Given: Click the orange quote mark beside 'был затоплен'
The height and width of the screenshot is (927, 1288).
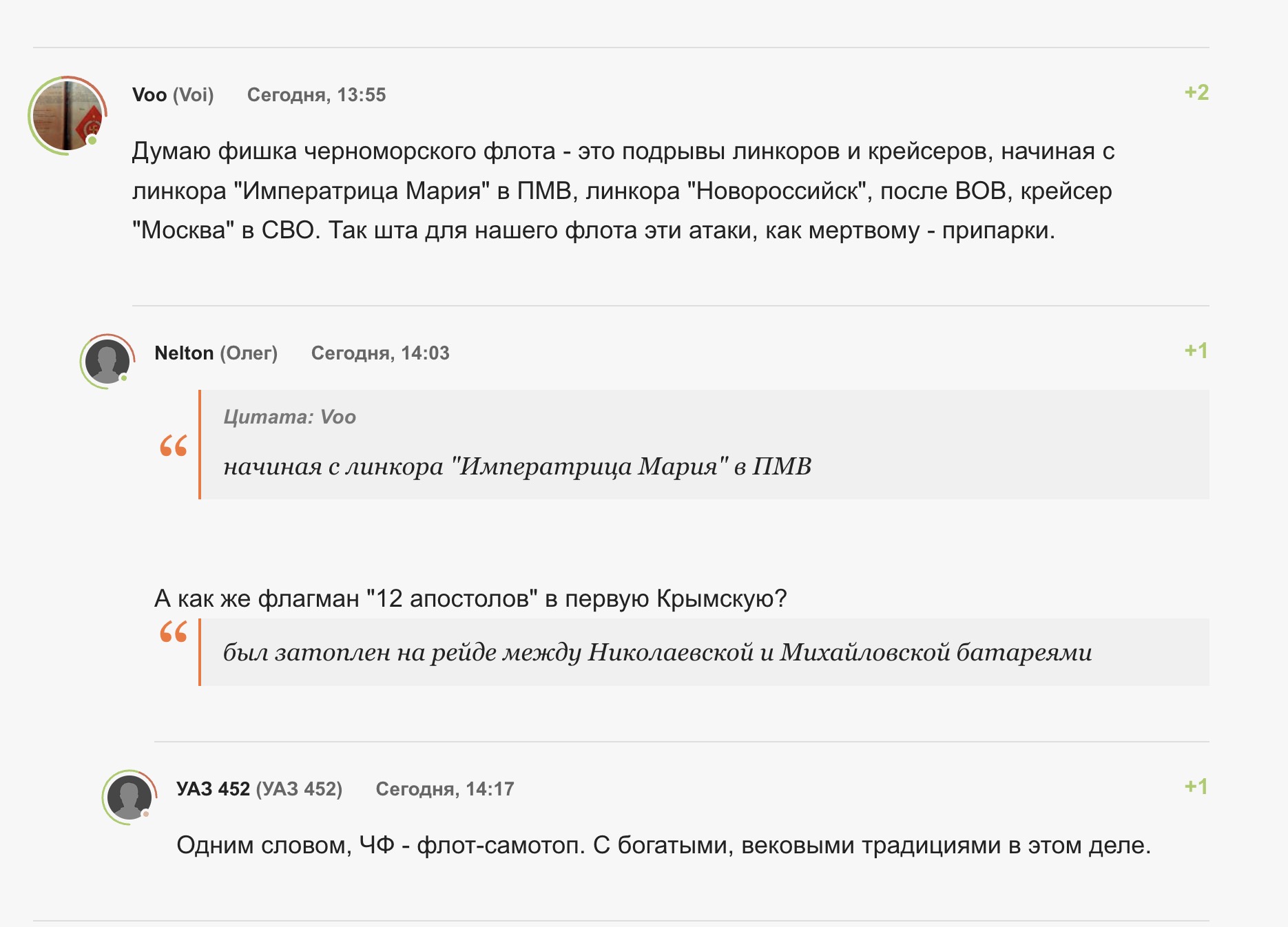Looking at the screenshot, I should [173, 632].
